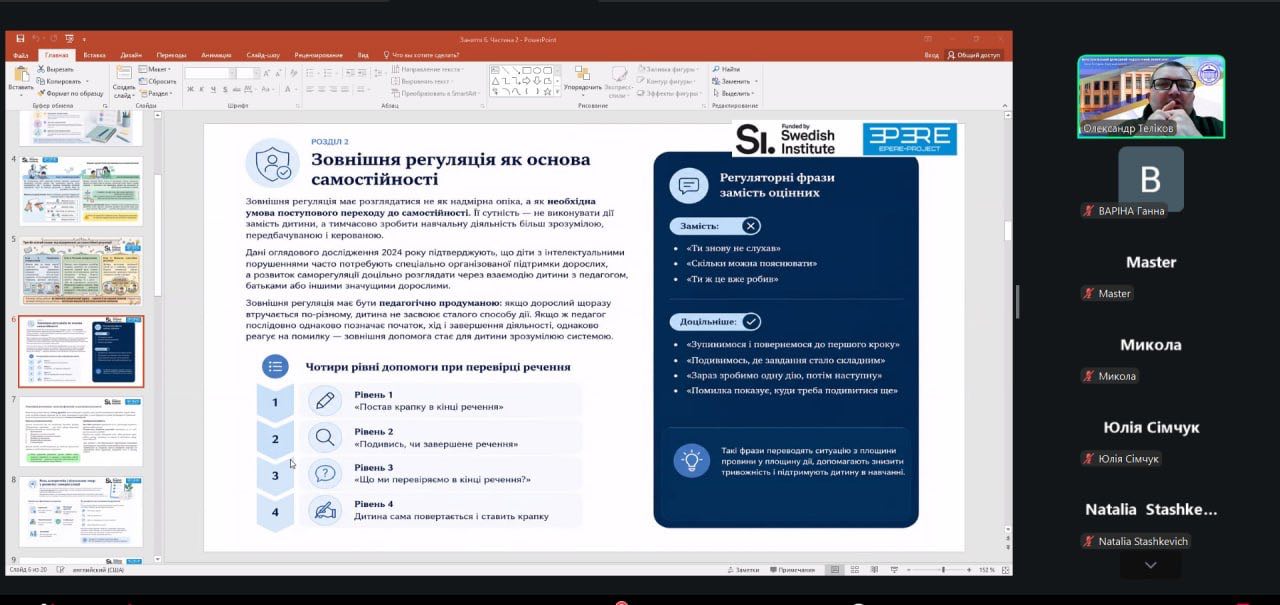
Task: Click the 152% zoom level value
Action: click(987, 569)
